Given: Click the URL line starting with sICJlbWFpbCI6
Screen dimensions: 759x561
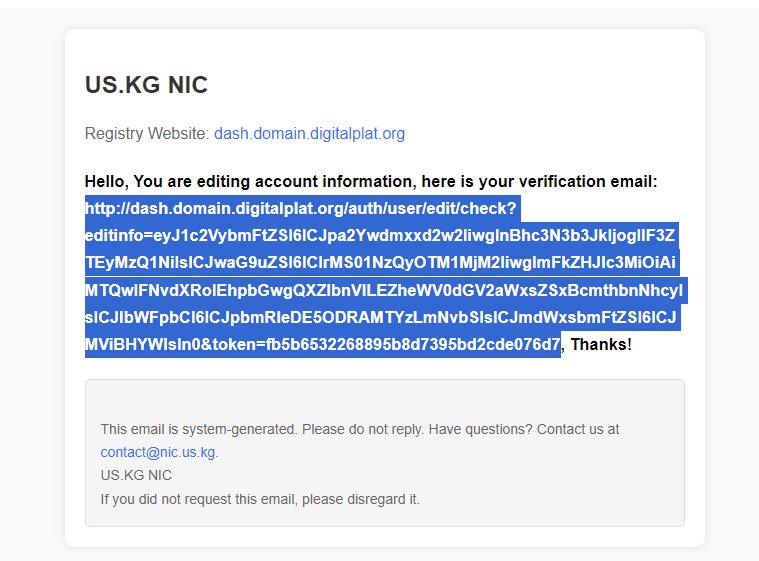Looking at the screenshot, I should pyautogui.click(x=381, y=317).
